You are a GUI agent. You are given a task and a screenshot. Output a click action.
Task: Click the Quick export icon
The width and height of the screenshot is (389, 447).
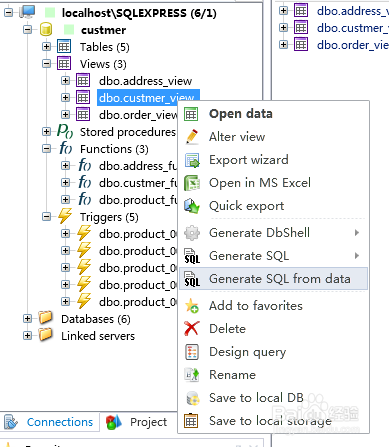tap(192, 206)
